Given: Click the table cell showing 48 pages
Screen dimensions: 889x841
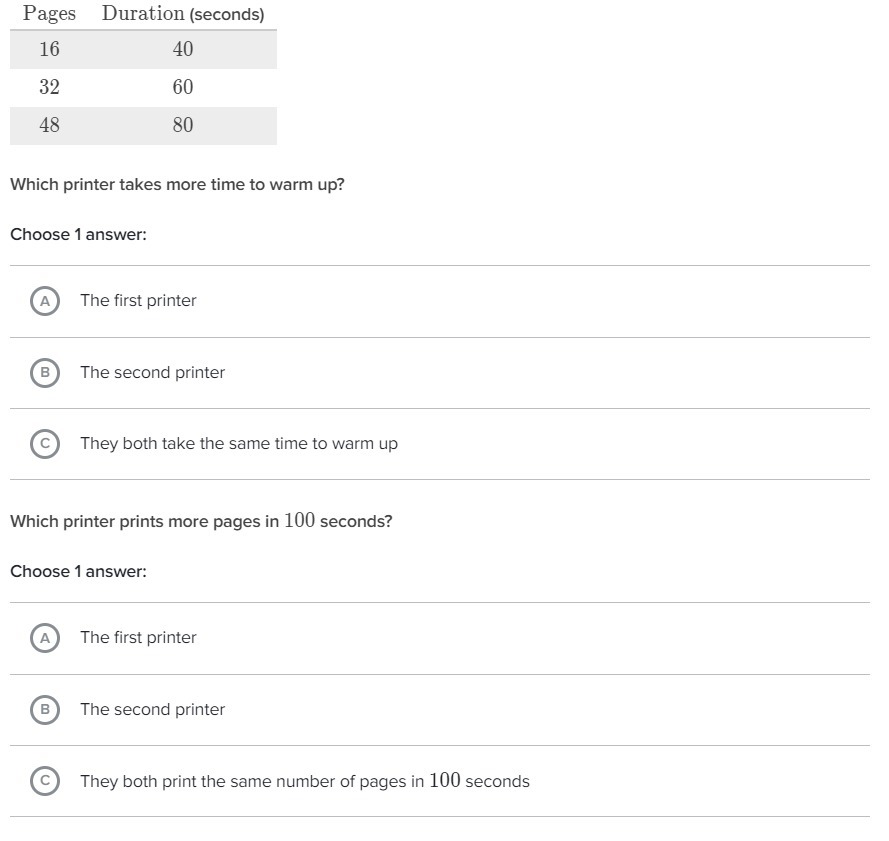Looking at the screenshot, I should pyautogui.click(x=49, y=125).
